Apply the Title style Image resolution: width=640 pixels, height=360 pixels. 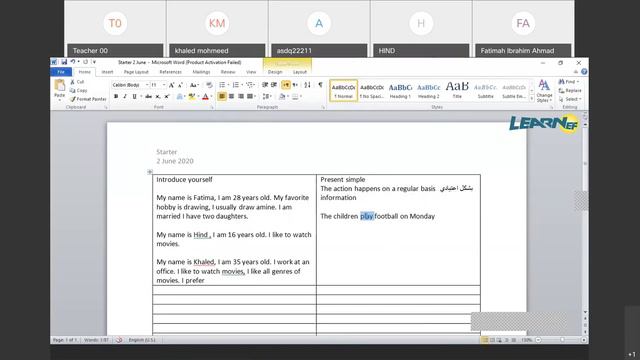point(457,91)
